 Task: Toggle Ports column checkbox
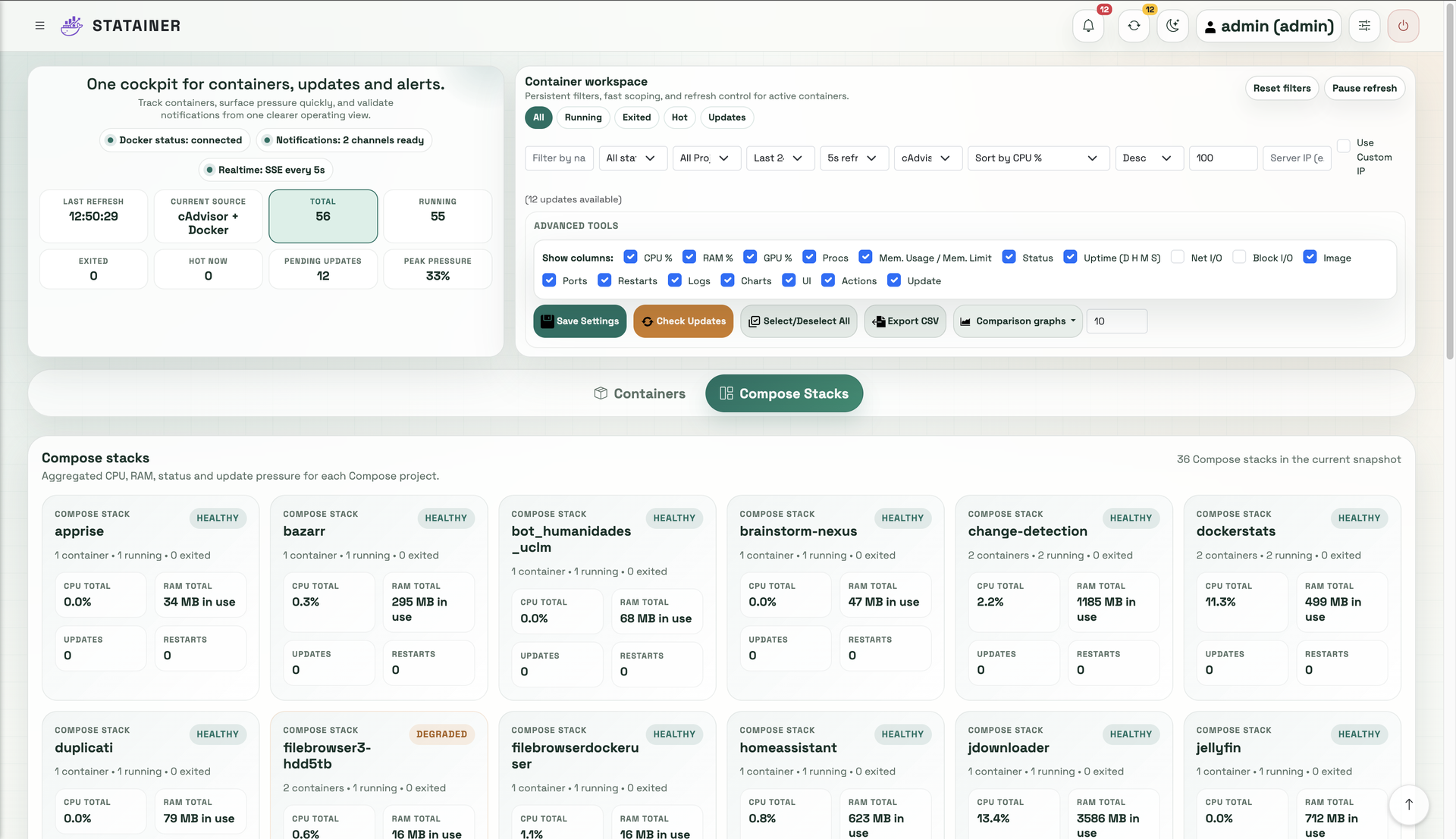(x=549, y=280)
